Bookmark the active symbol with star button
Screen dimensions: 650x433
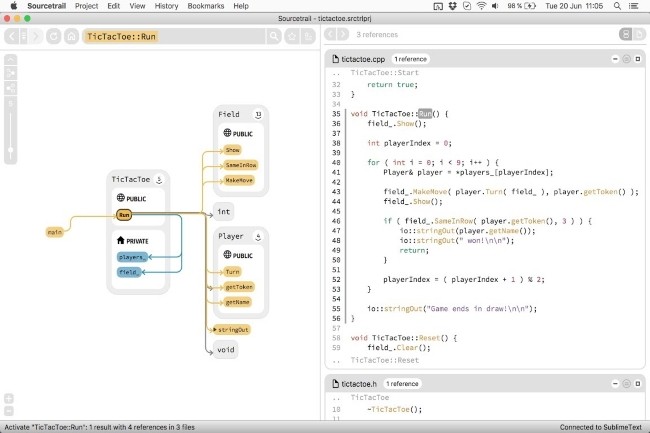coord(292,36)
